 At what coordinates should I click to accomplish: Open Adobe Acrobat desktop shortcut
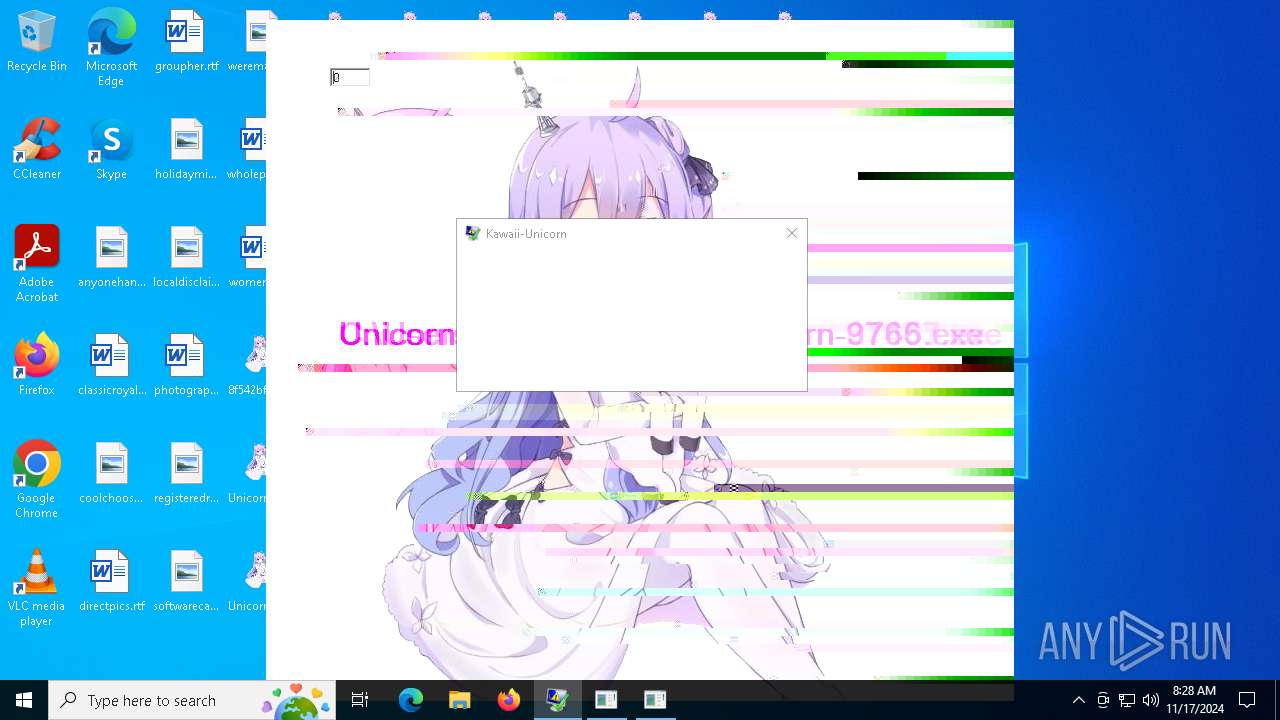coord(37,264)
